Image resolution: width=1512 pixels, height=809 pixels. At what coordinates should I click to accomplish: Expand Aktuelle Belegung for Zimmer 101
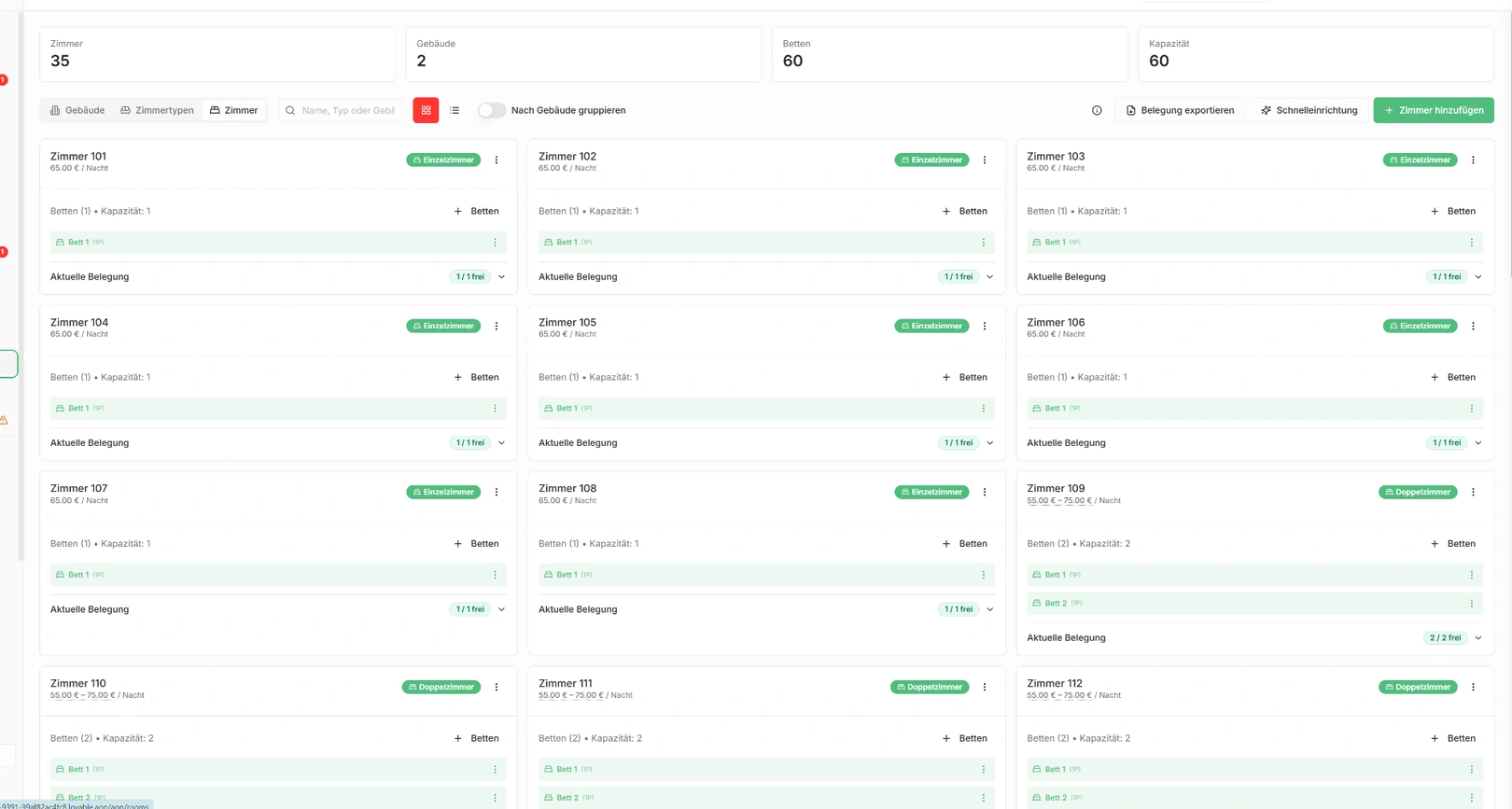pyautogui.click(x=501, y=277)
